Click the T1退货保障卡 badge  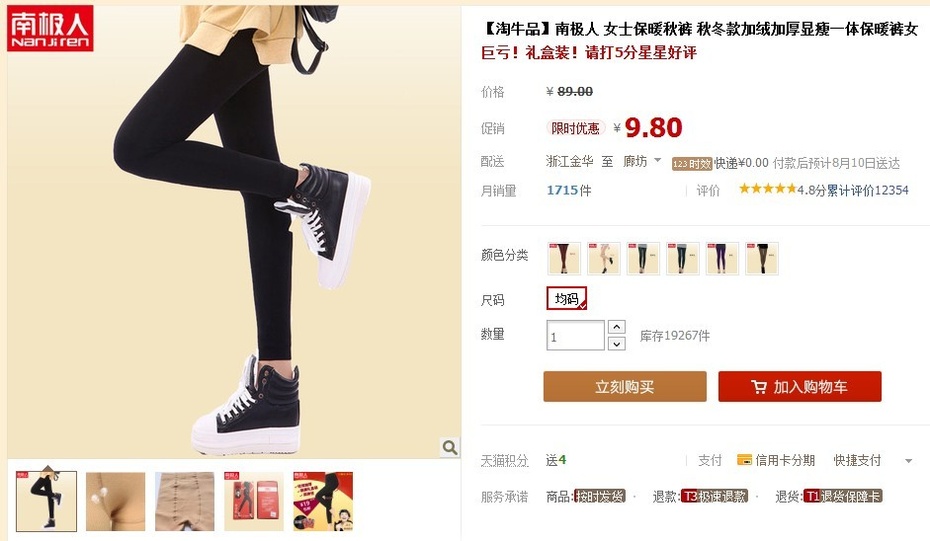[843, 496]
